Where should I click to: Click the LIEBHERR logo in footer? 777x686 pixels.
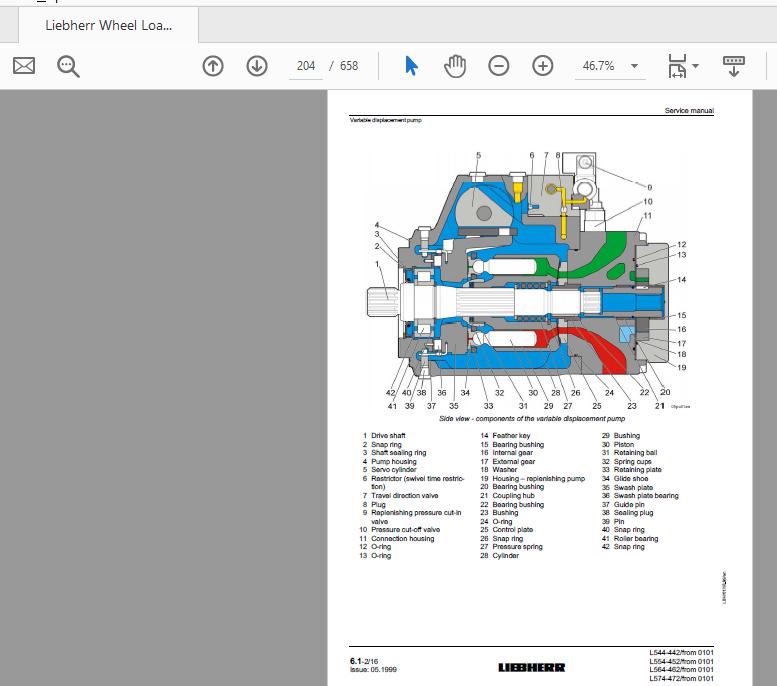[x=531, y=668]
